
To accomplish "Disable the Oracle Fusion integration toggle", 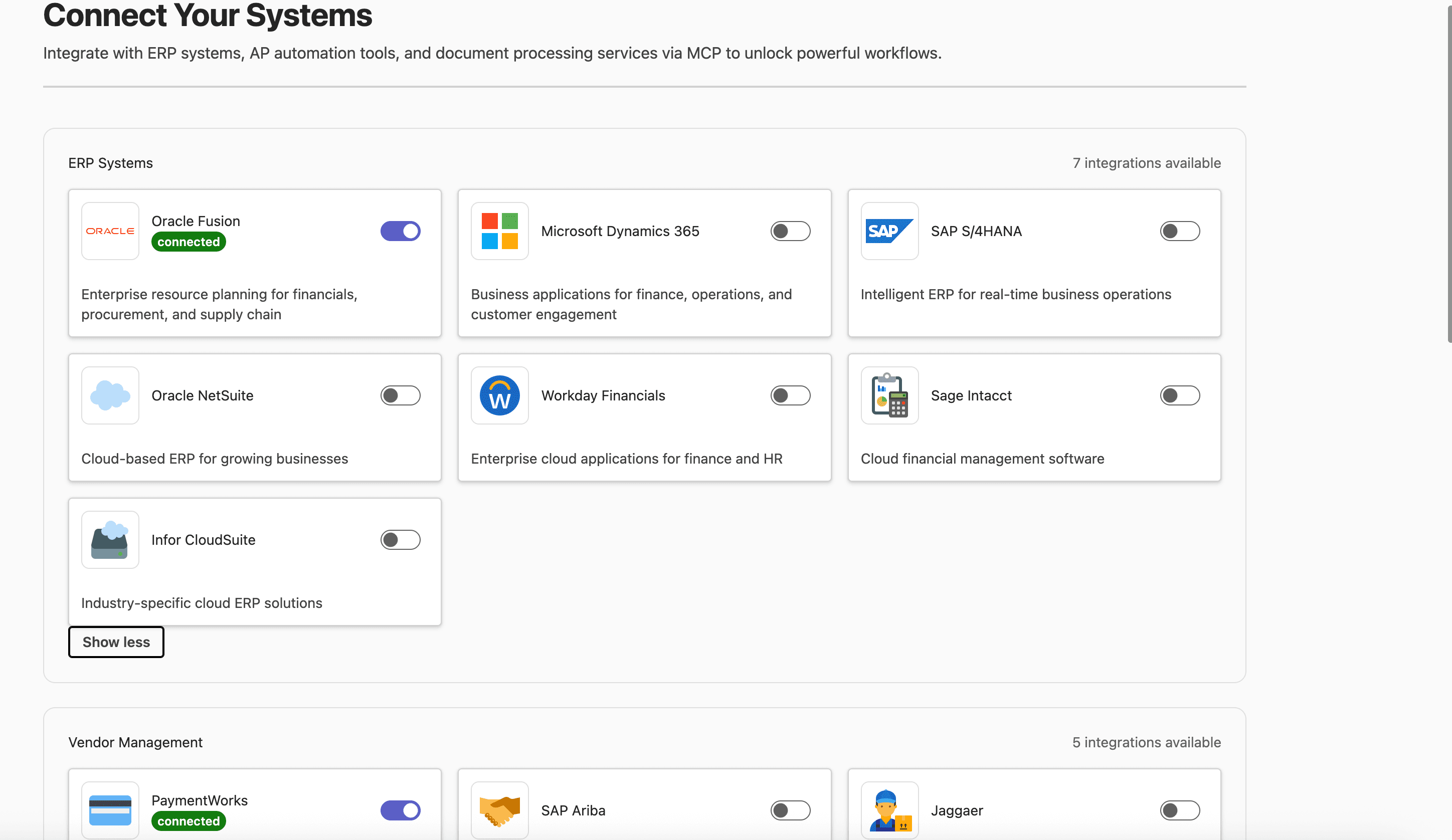I will click(401, 231).
